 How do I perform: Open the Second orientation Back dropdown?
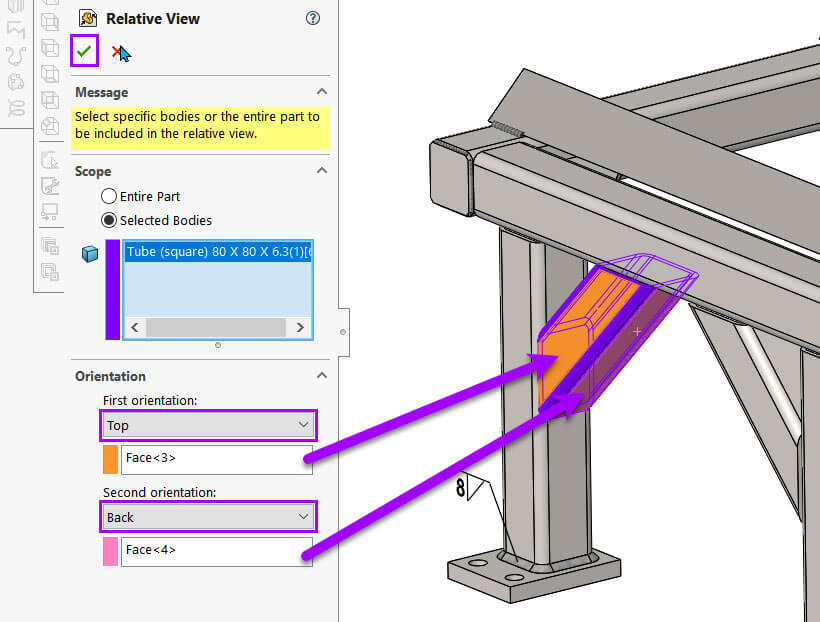(x=207, y=517)
